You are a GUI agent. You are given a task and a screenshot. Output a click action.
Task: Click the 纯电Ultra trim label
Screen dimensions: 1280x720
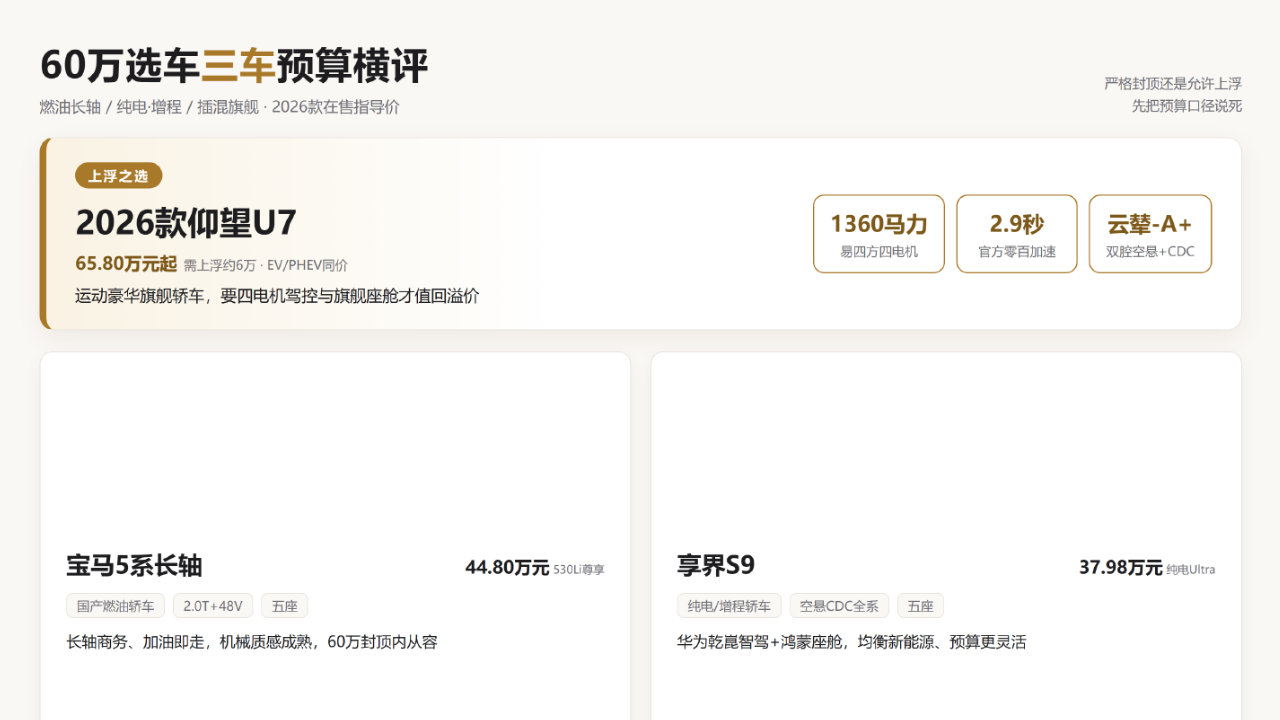click(x=1191, y=570)
